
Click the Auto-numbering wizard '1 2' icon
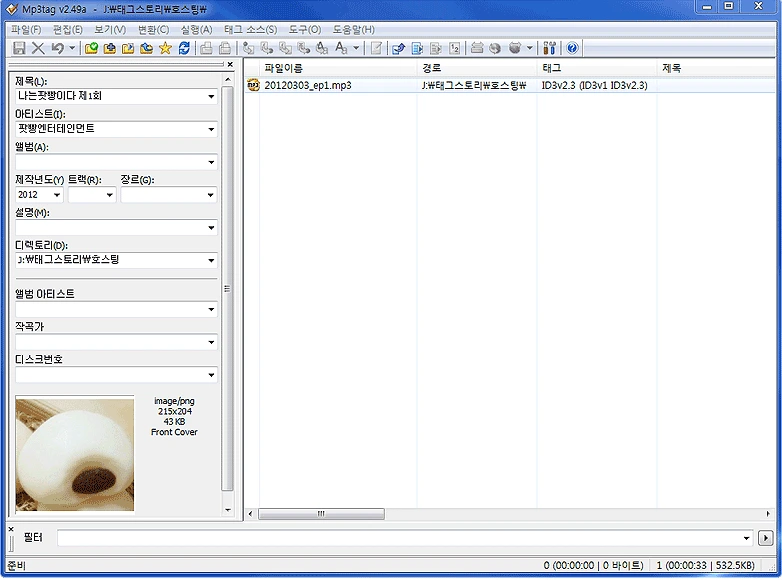pyautogui.click(x=454, y=48)
